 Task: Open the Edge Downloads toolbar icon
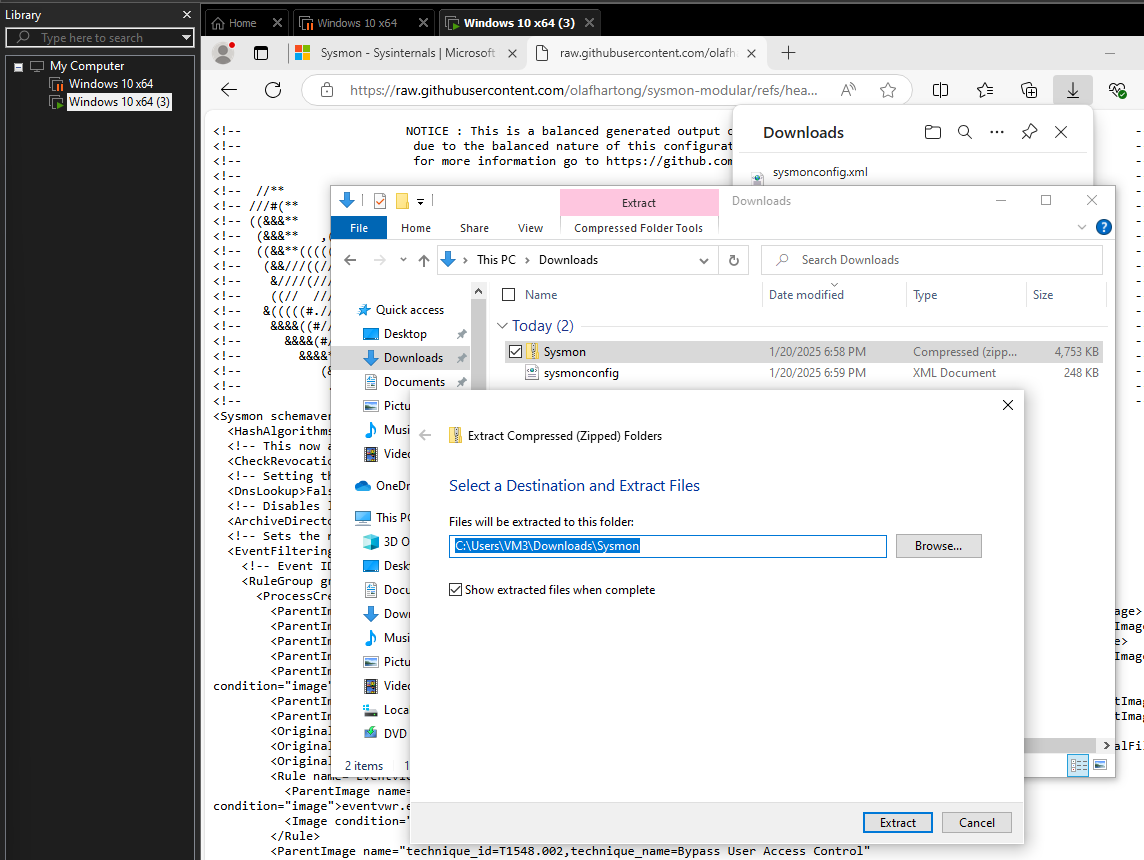[x=1072, y=90]
